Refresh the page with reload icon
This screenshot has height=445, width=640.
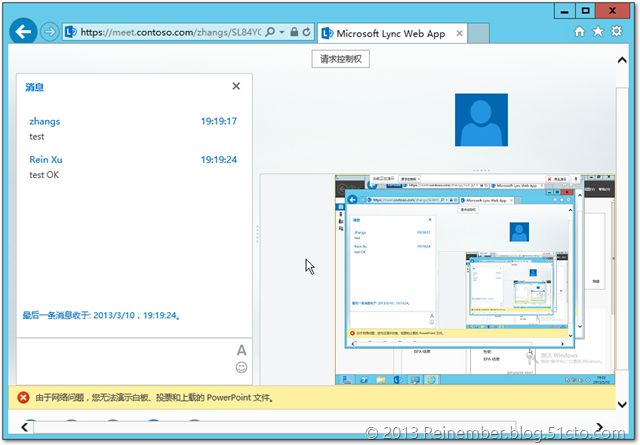[307, 32]
